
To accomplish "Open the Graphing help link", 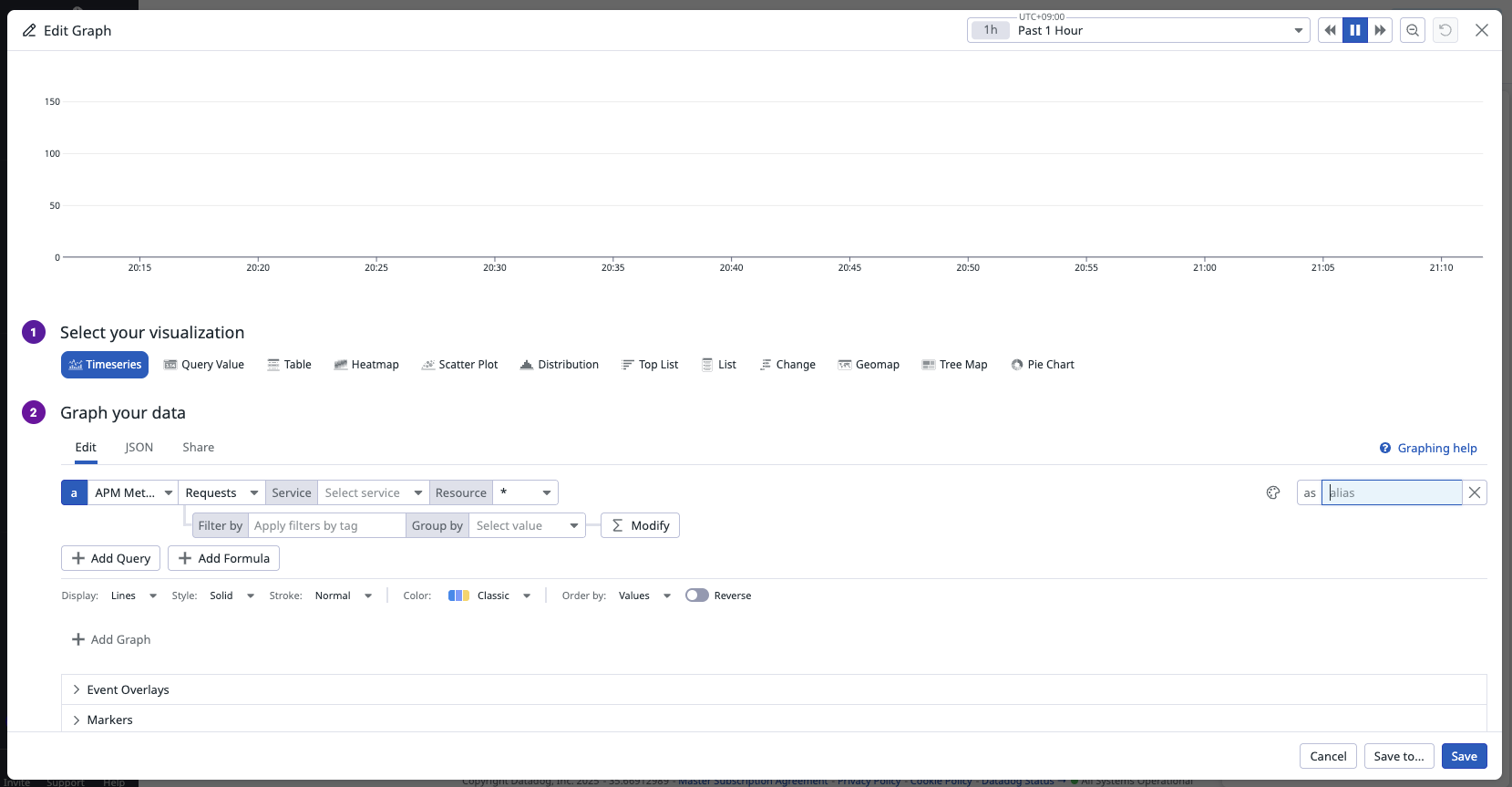I will (1436, 448).
